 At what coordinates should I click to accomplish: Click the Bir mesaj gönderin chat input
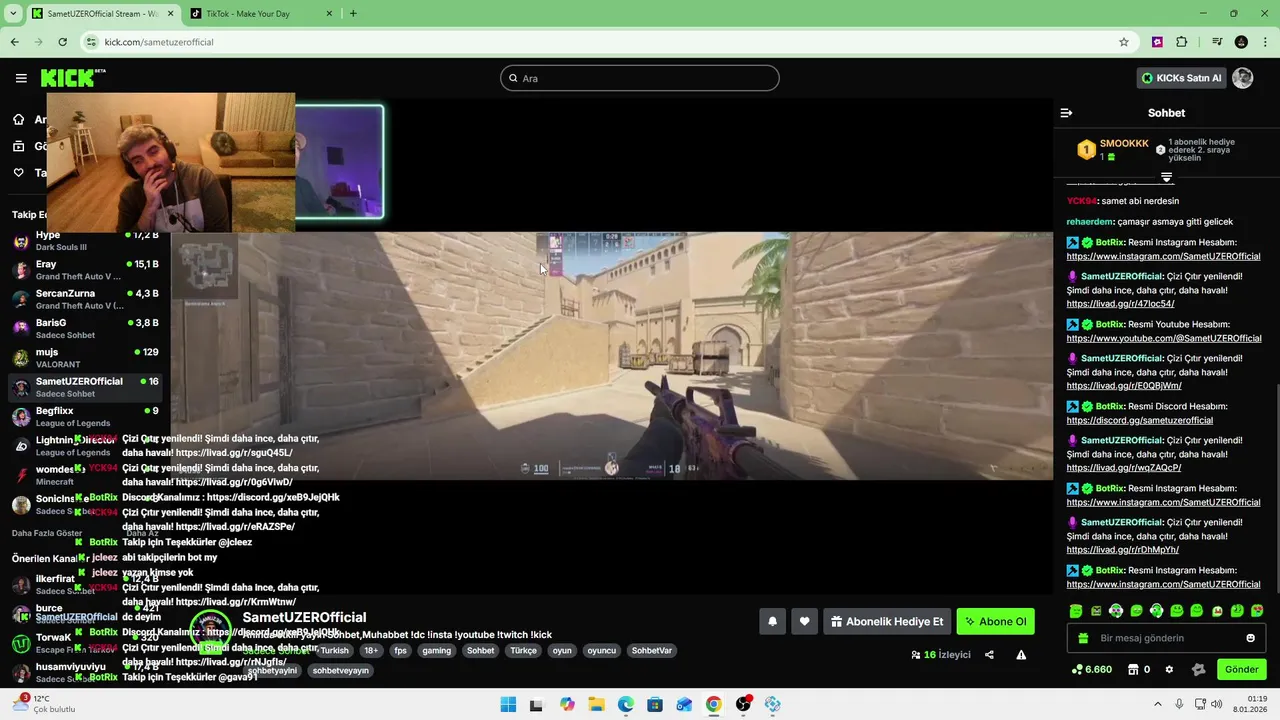coord(1165,638)
